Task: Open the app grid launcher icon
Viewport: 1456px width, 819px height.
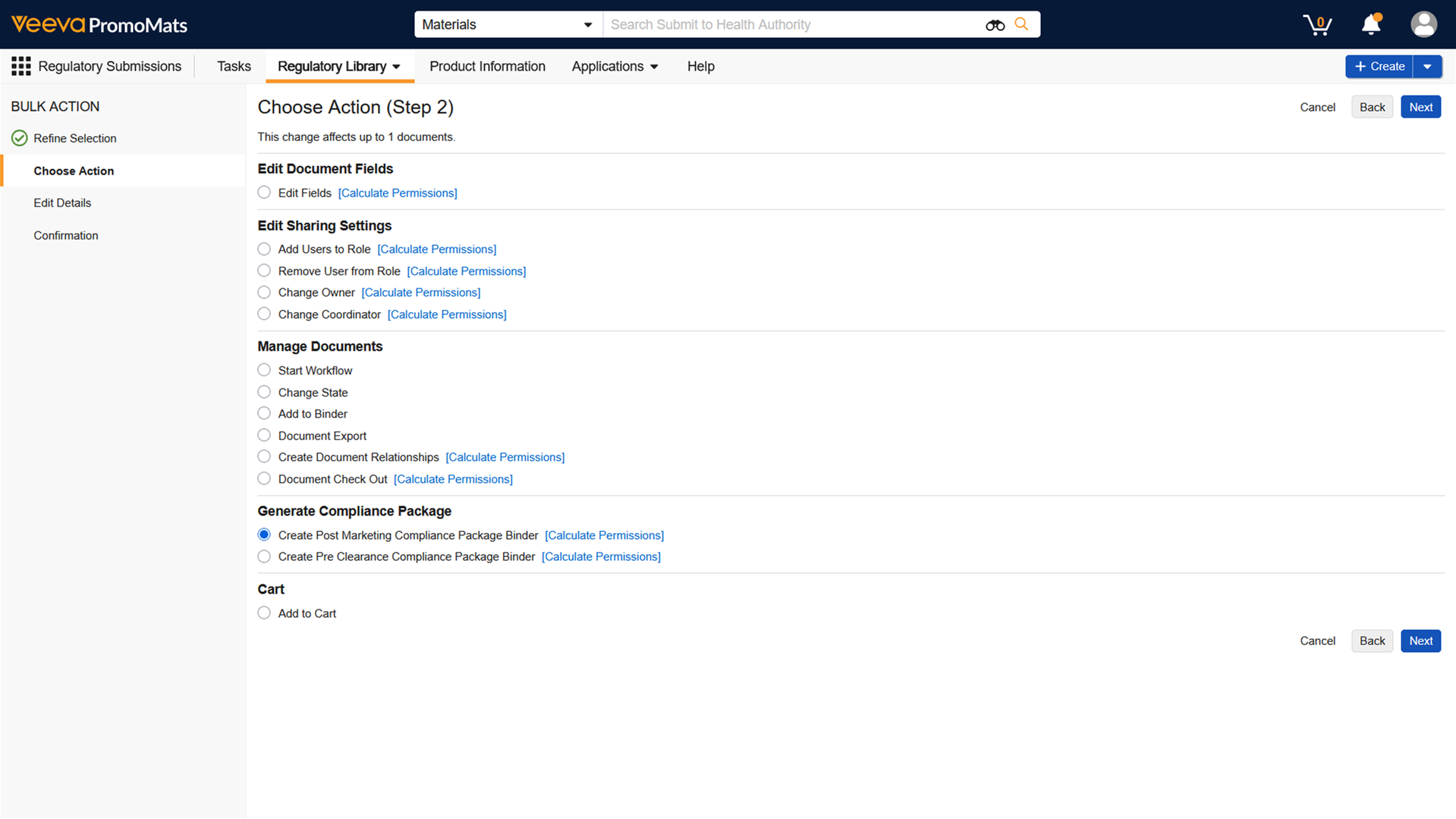Action: tap(21, 67)
